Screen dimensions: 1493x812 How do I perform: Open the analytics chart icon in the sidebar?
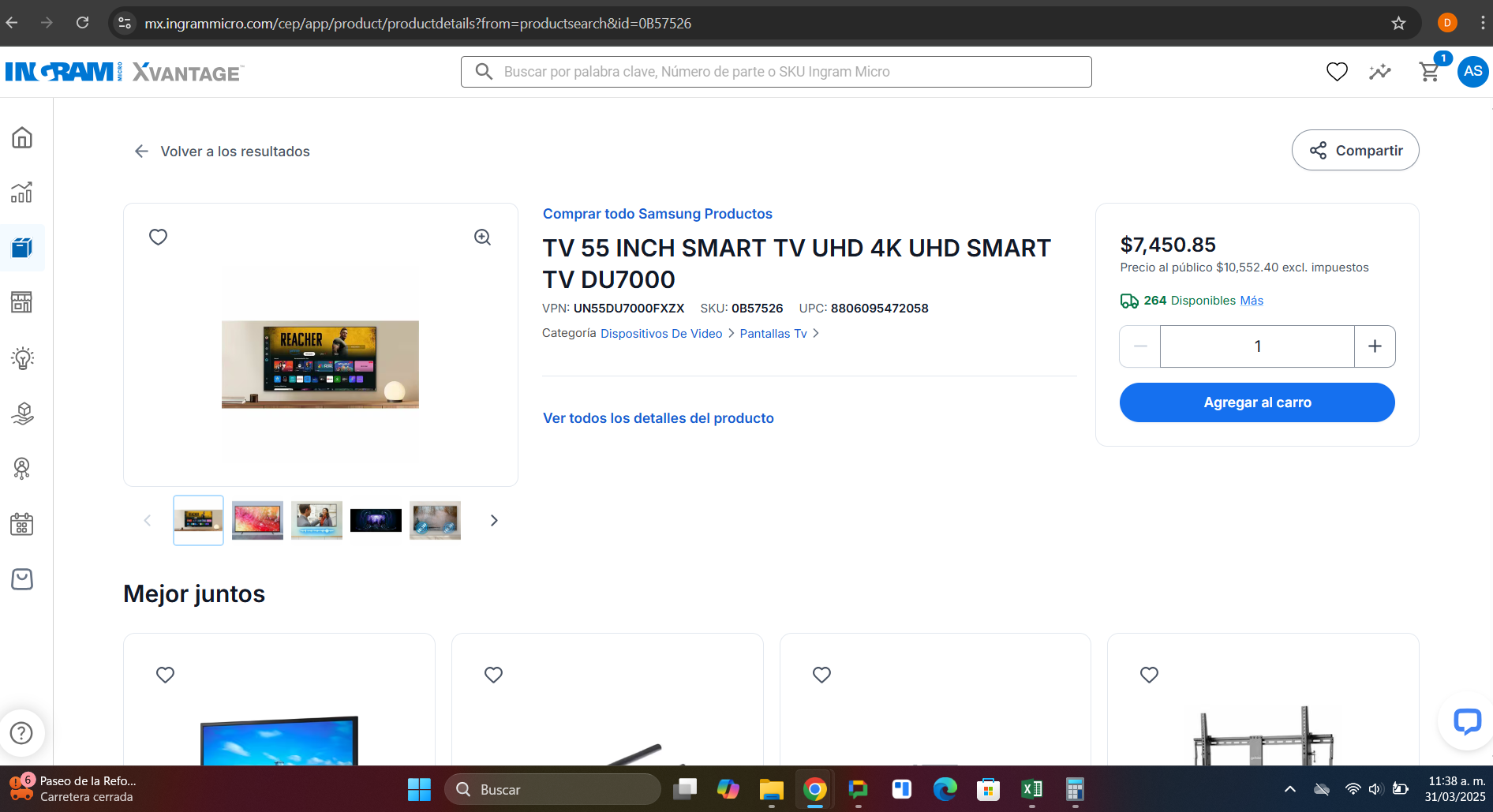pos(22,192)
